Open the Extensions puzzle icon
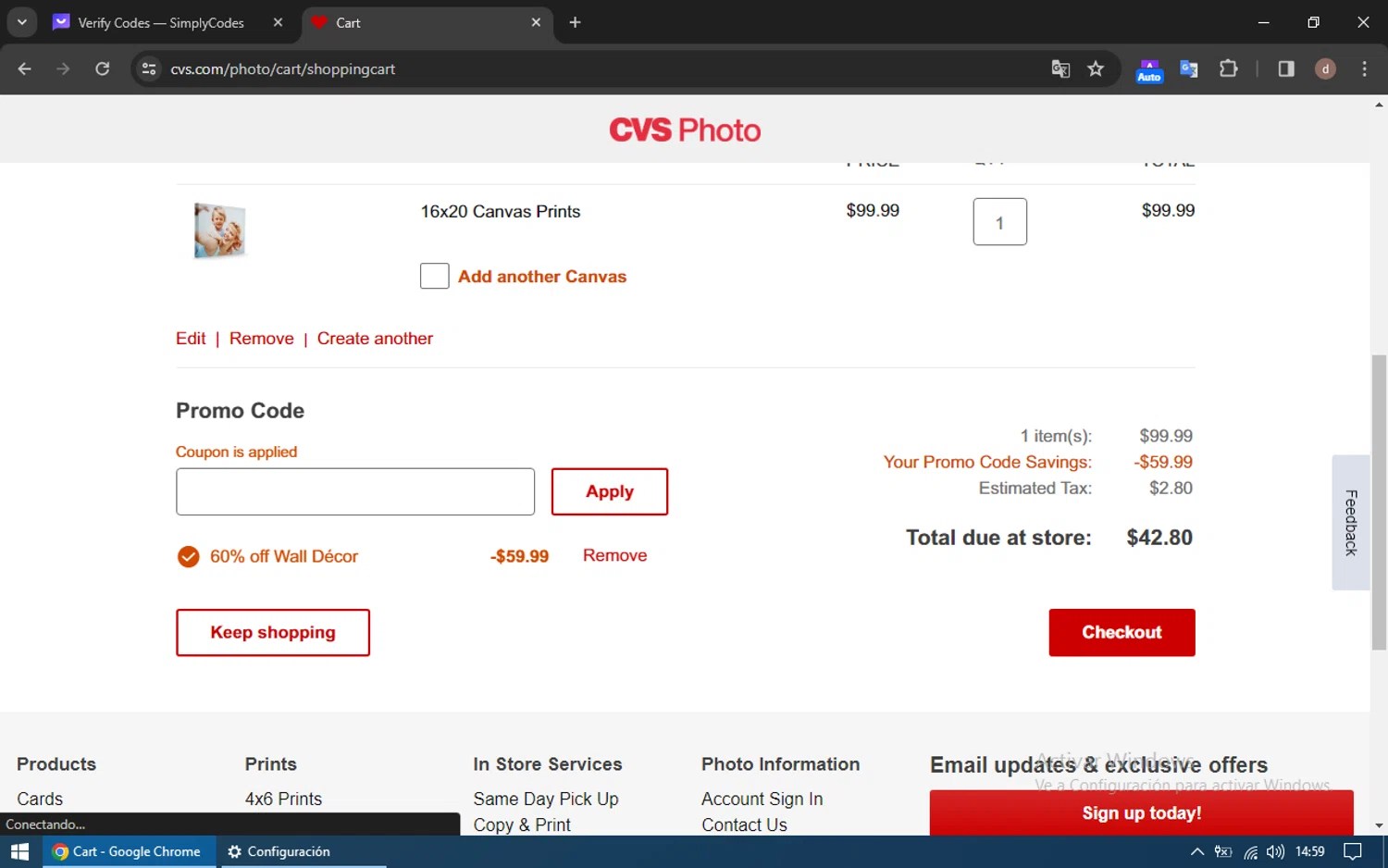 pyautogui.click(x=1229, y=68)
